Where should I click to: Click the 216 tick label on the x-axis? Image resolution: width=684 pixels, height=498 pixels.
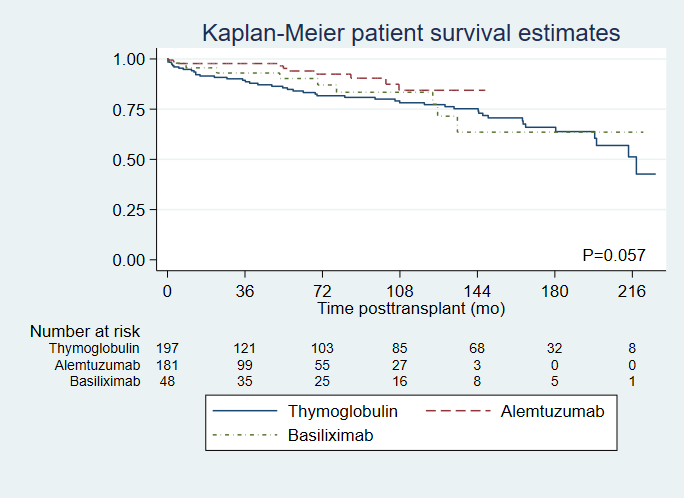[632, 291]
